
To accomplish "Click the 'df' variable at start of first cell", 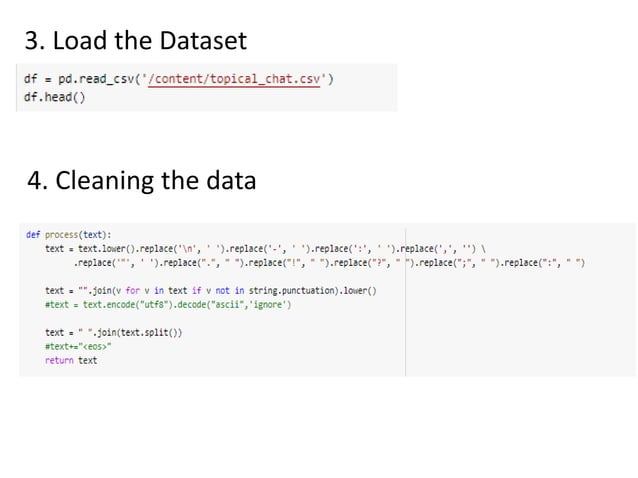I will [31, 79].
